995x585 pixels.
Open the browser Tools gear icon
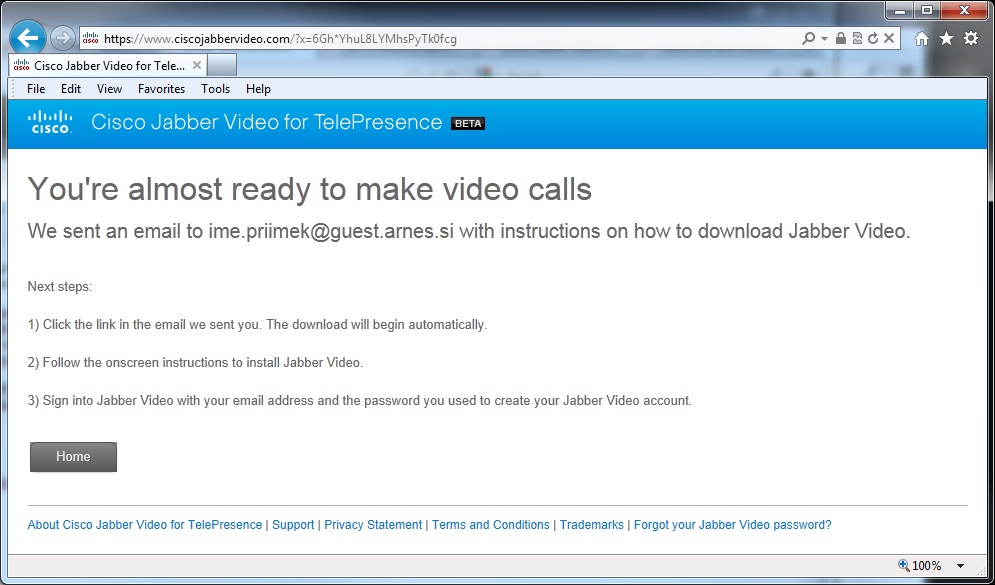pyautogui.click(x=971, y=38)
